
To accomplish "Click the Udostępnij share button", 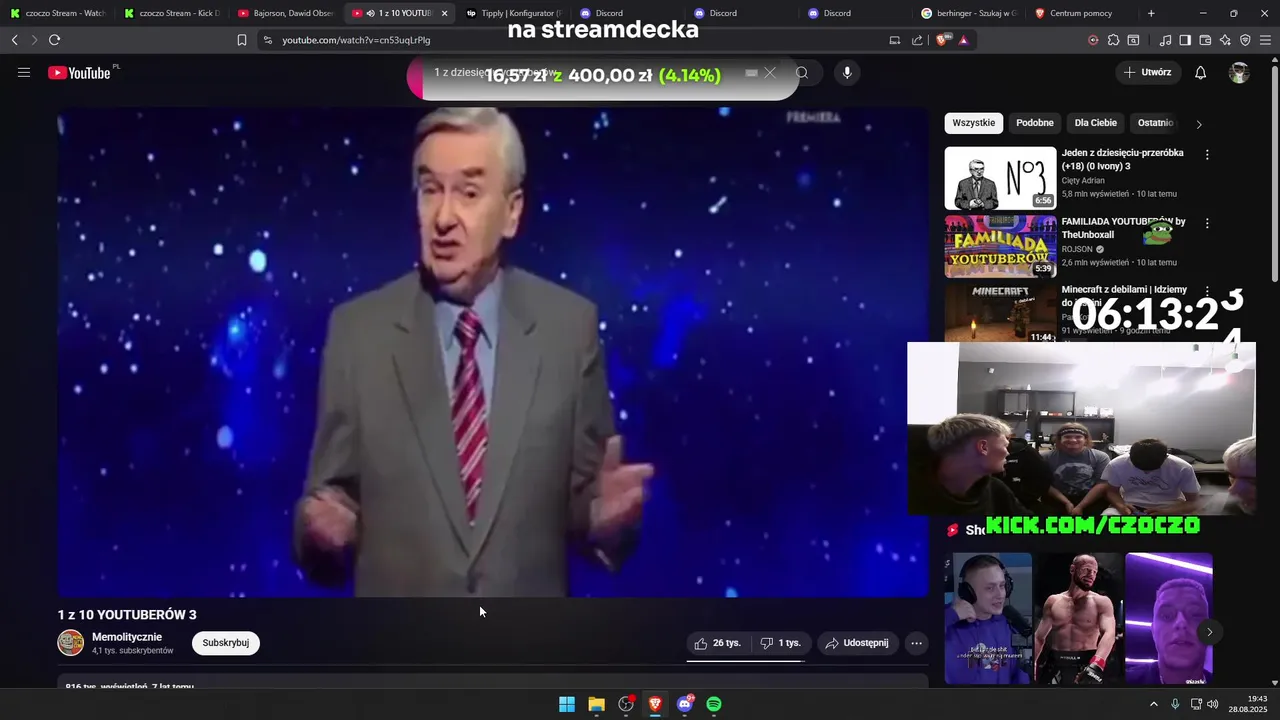I will (x=857, y=643).
